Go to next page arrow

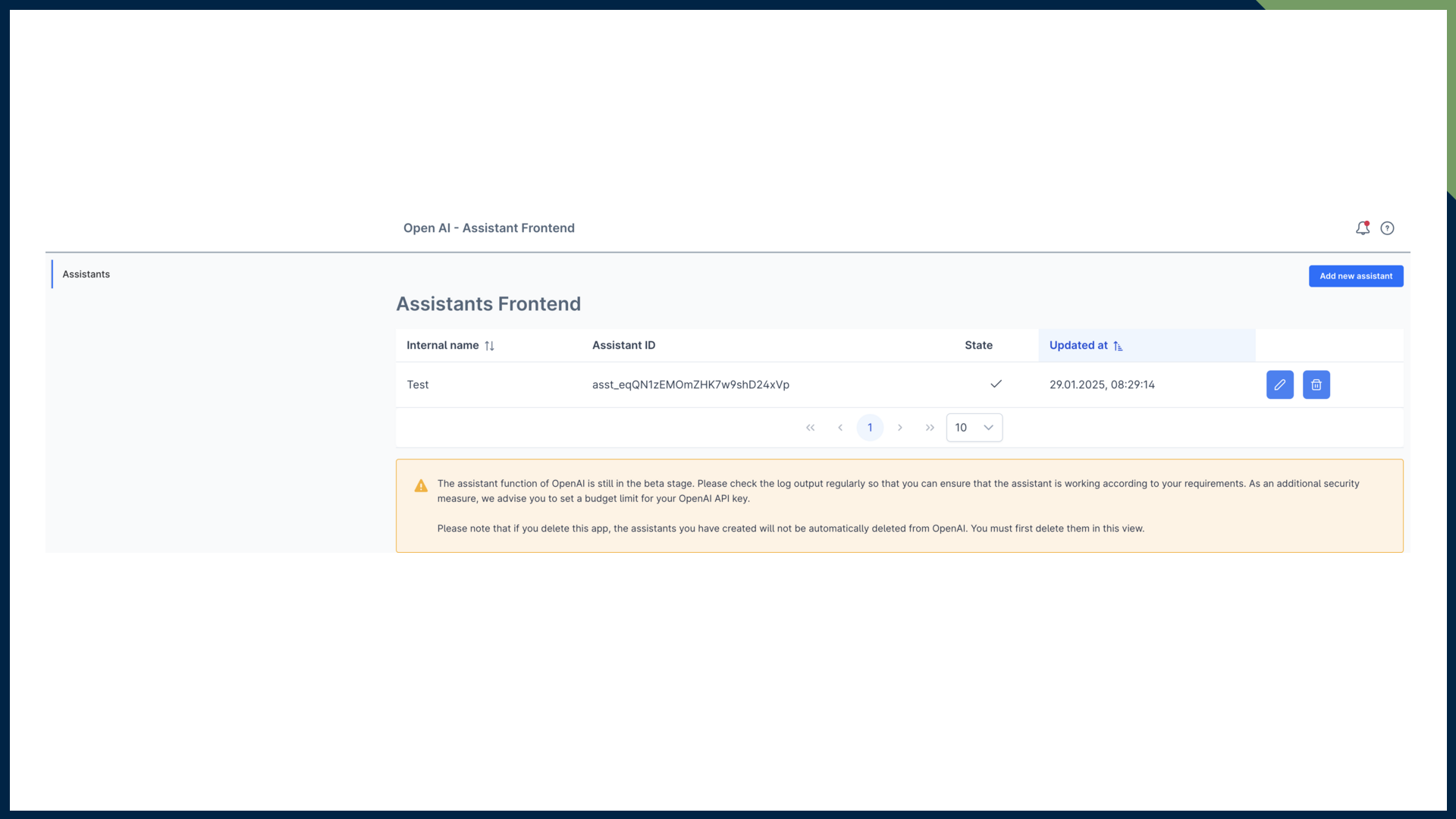tap(900, 428)
